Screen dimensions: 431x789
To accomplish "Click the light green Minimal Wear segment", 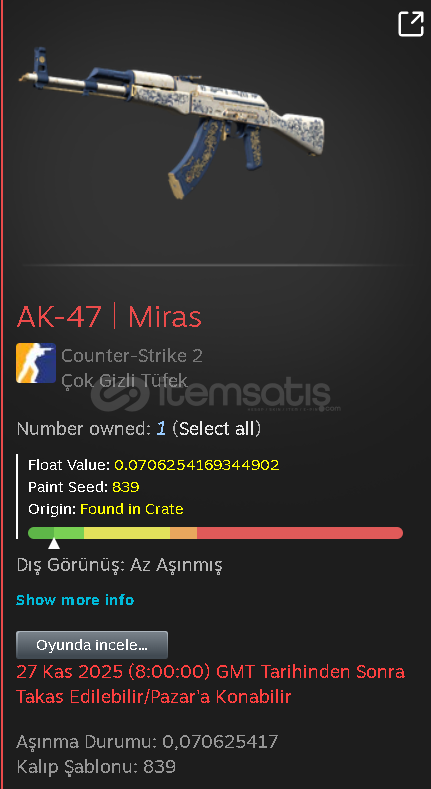I will point(69,533).
